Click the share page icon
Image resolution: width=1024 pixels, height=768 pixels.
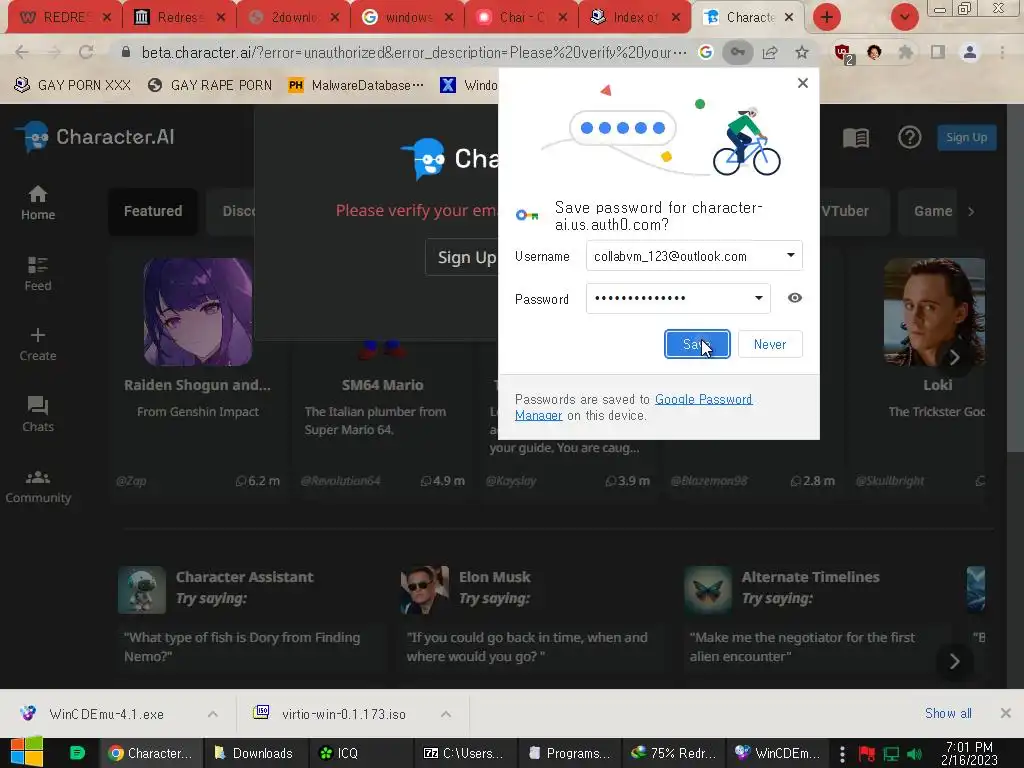coord(770,52)
